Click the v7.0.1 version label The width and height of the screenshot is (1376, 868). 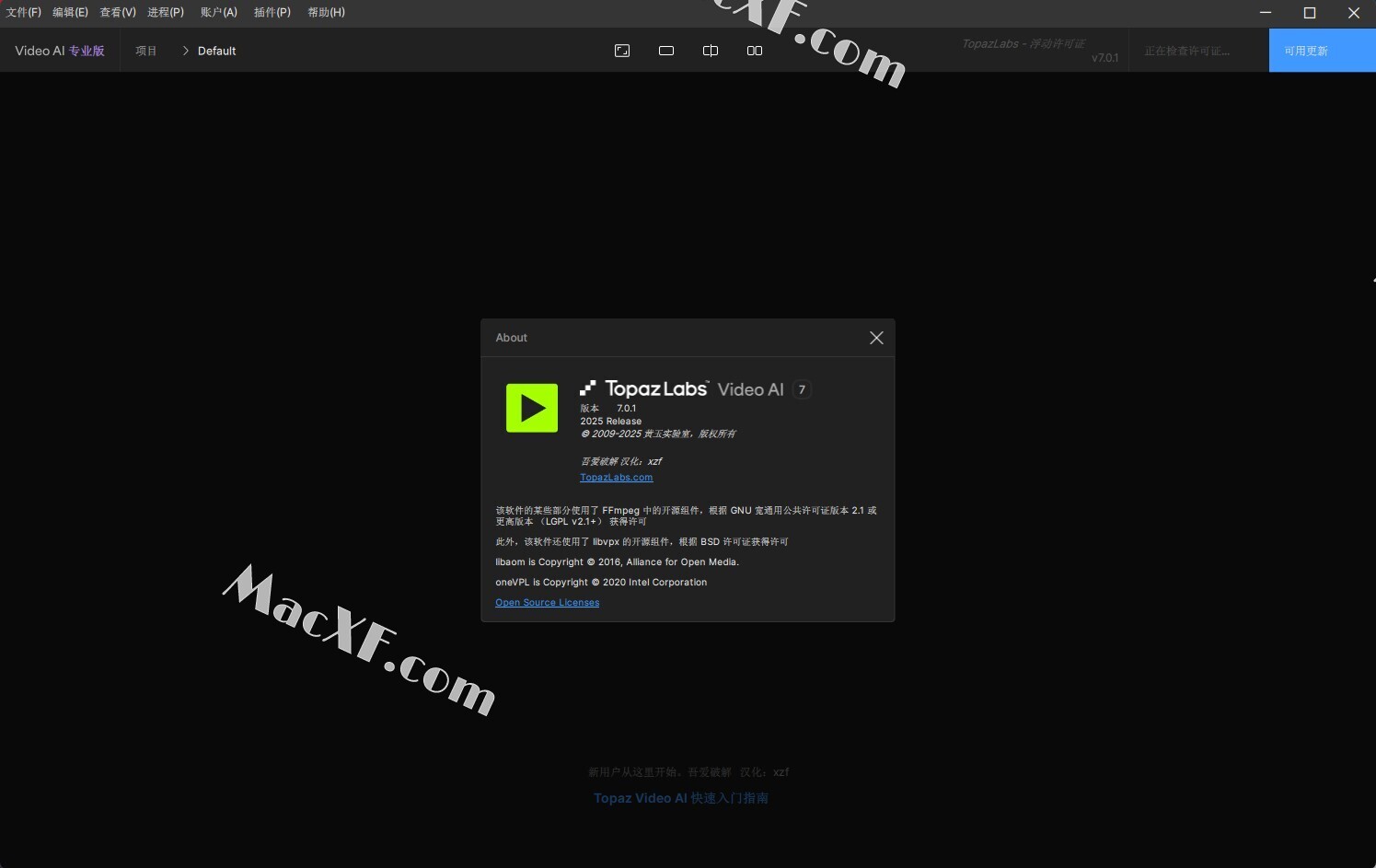tap(1105, 58)
